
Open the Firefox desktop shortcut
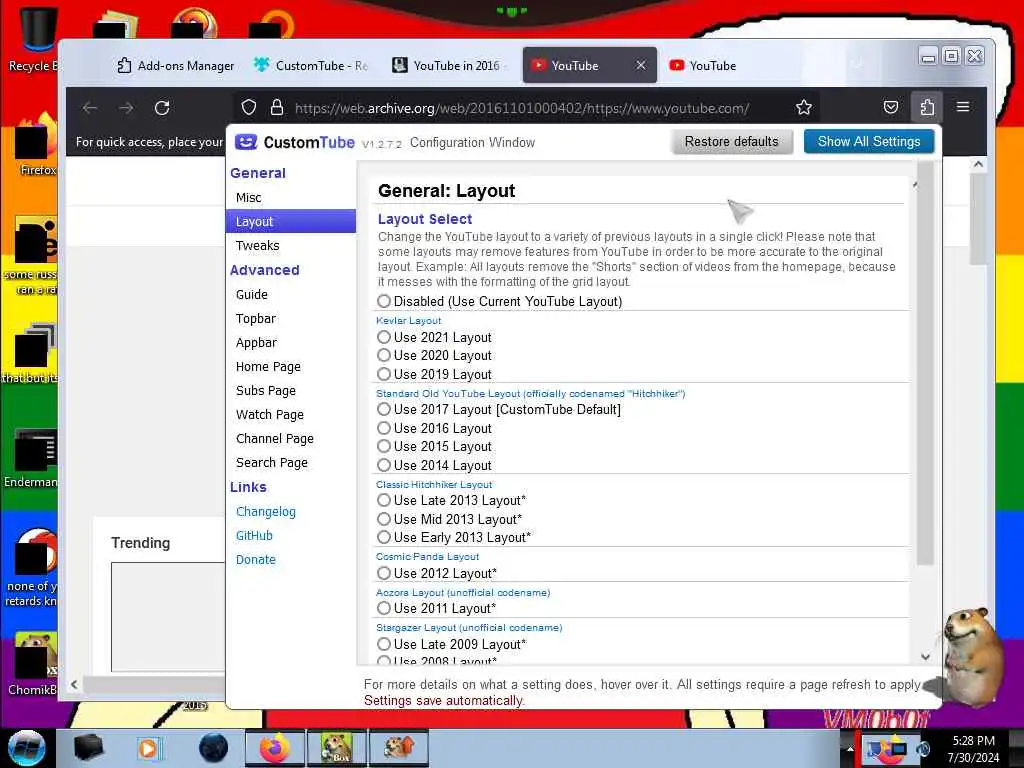coord(36,145)
